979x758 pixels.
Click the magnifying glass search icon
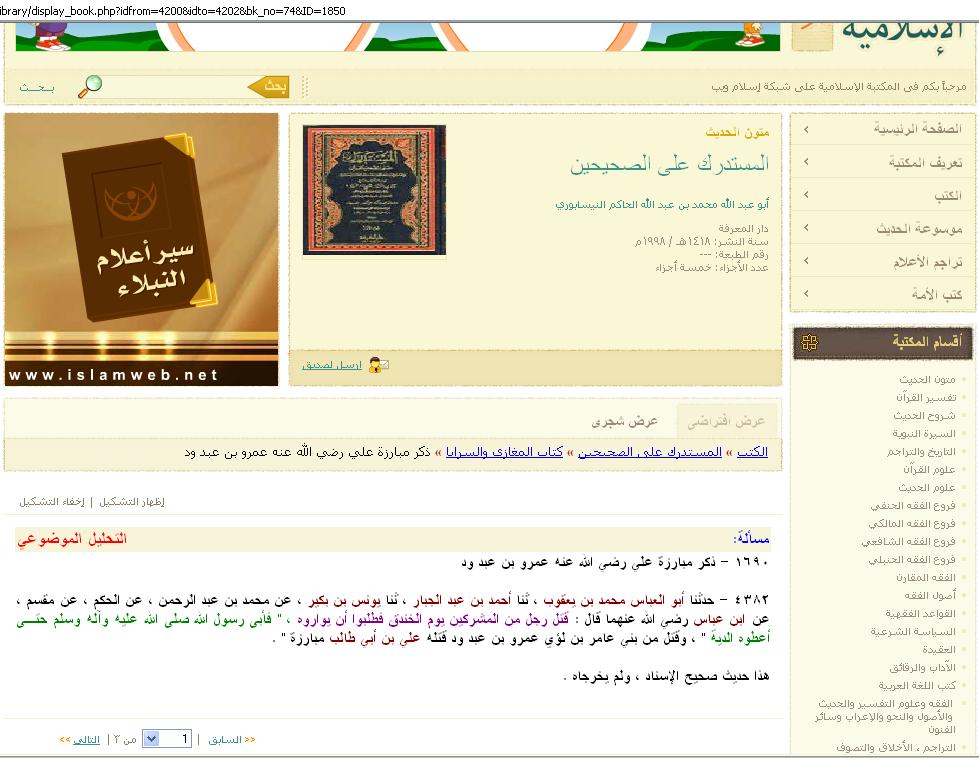coord(90,86)
